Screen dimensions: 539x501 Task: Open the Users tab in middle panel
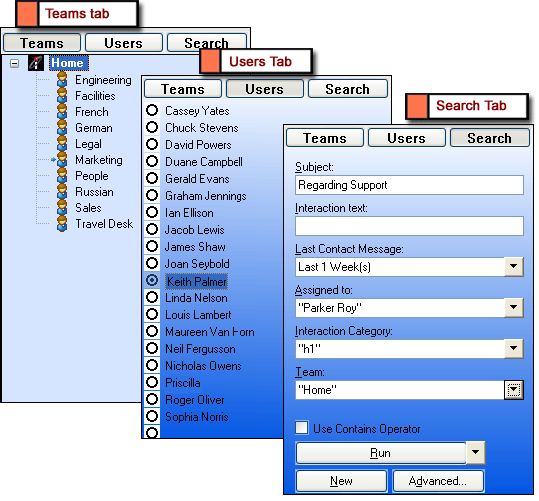coord(265,89)
